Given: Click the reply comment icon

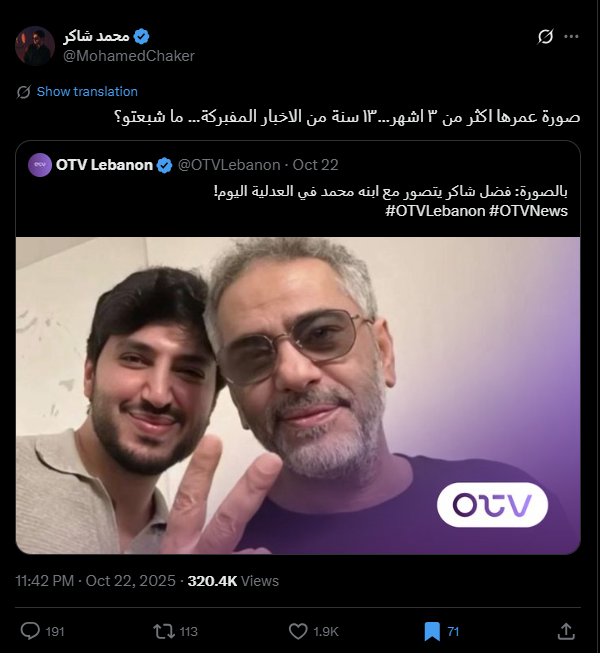Looking at the screenshot, I should point(30,631).
